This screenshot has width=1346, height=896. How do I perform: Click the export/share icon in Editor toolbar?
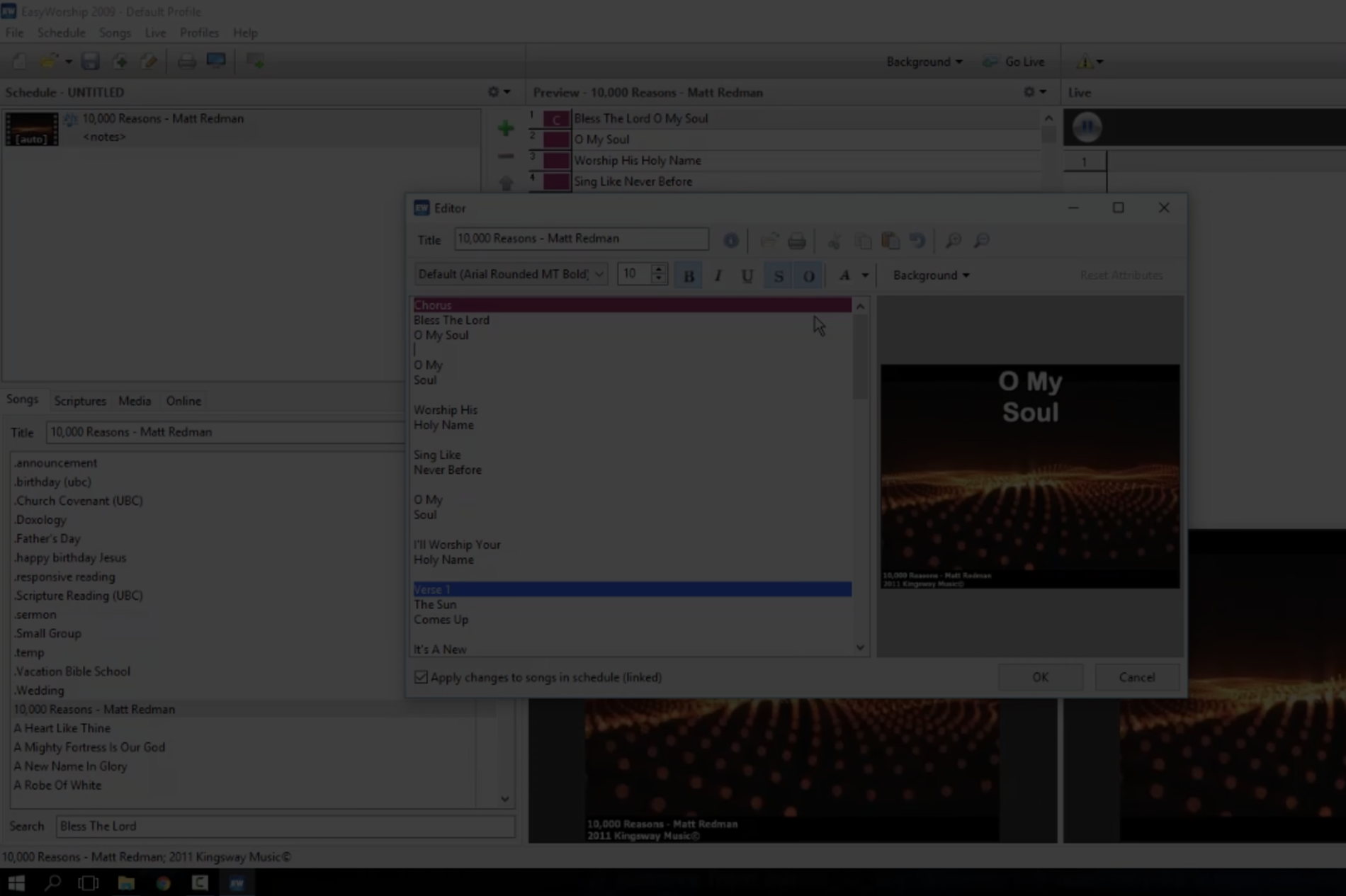pos(769,241)
